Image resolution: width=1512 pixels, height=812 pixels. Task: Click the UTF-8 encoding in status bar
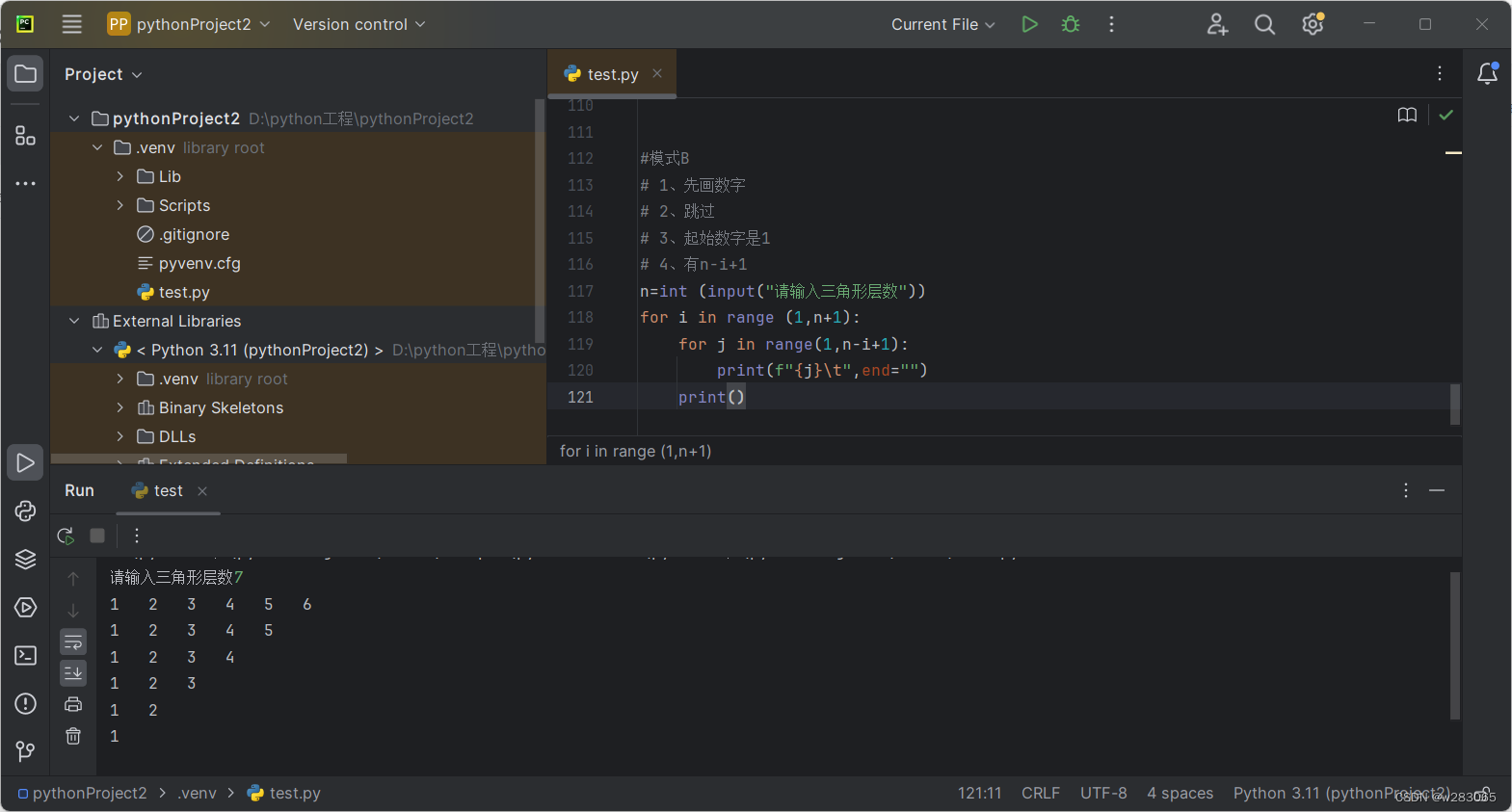(x=1103, y=793)
